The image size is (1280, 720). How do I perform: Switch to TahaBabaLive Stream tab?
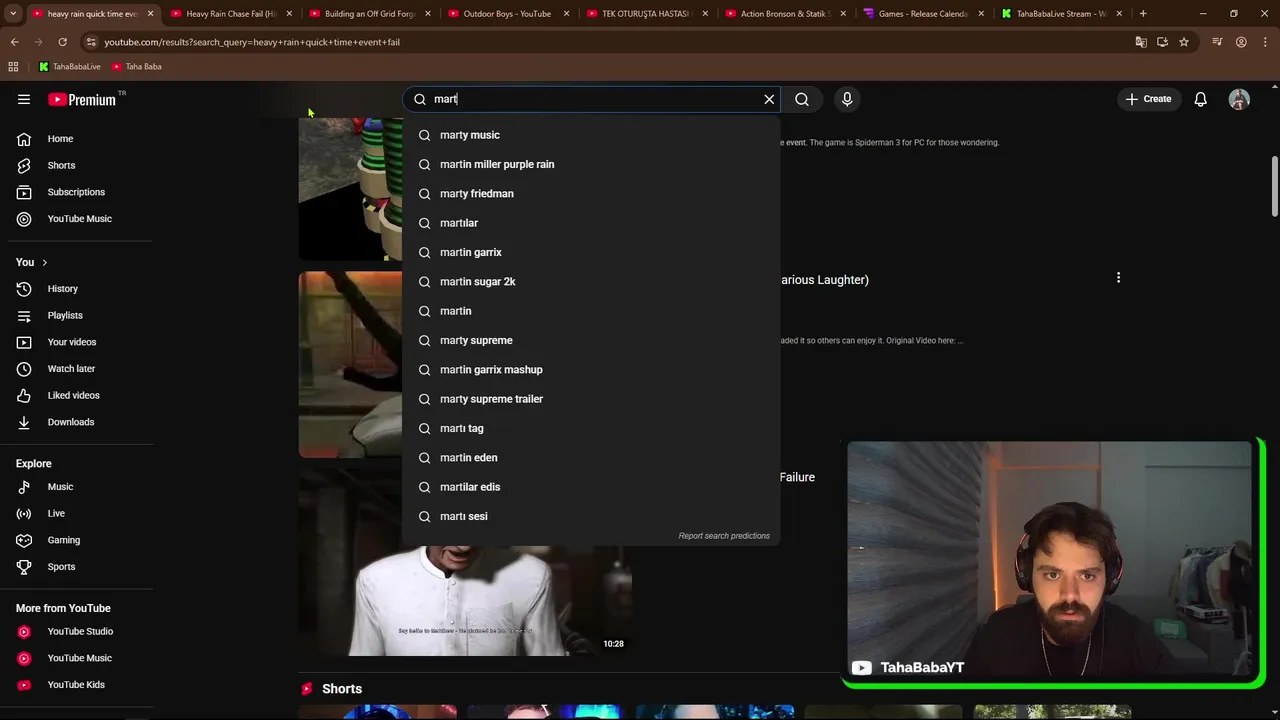coord(1062,14)
